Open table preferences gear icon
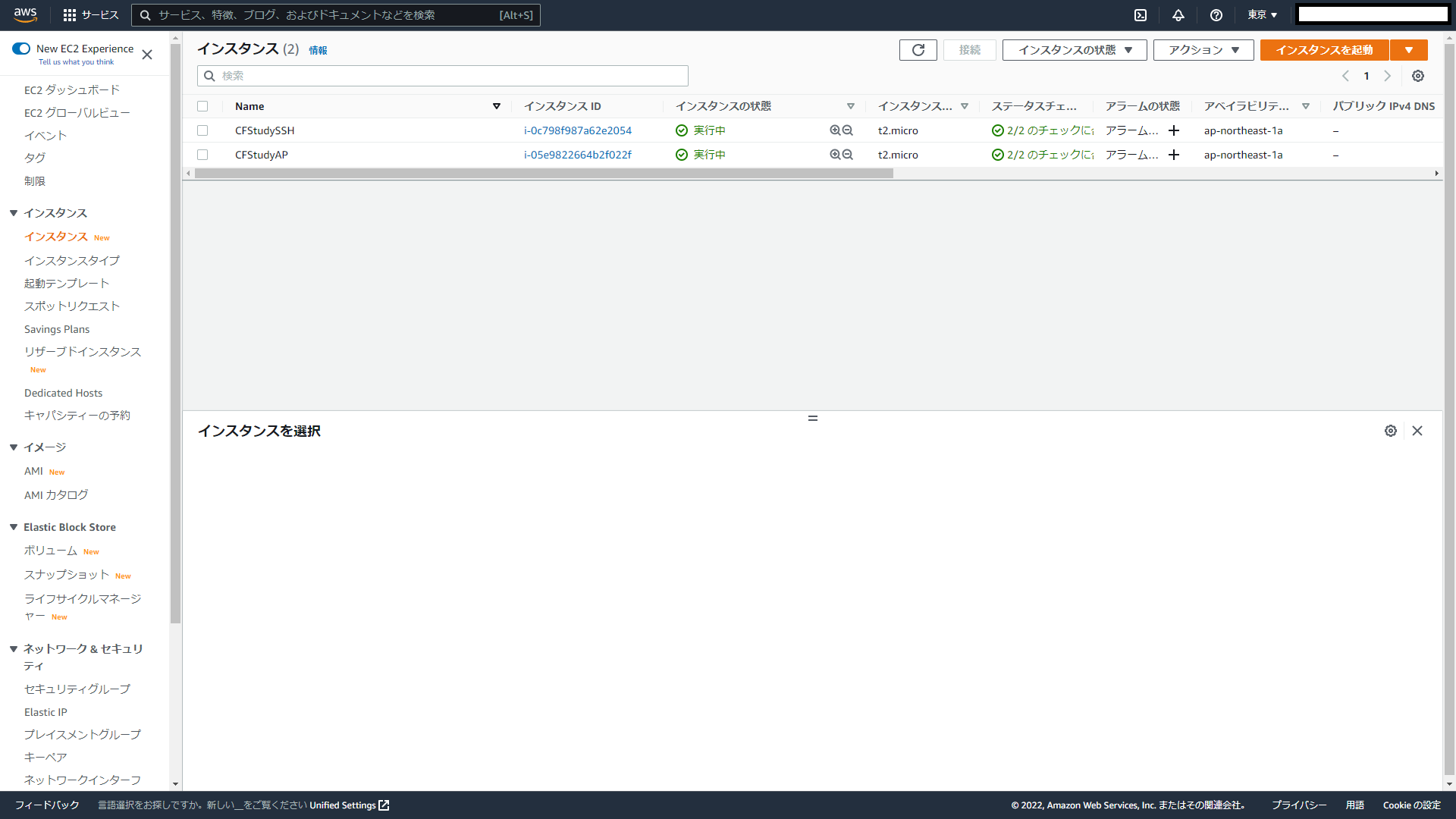1456x819 pixels. 1418,76
